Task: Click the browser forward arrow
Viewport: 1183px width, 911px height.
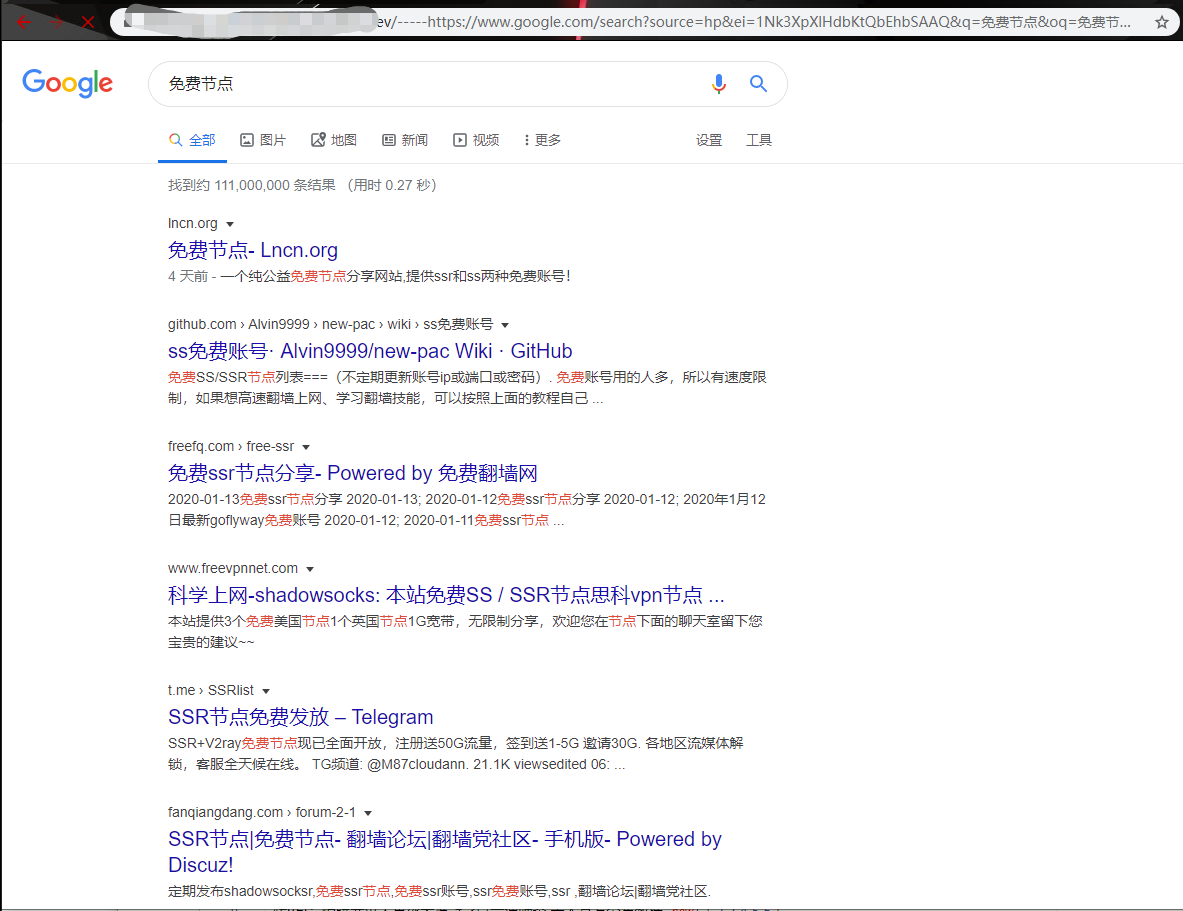Action: coord(57,23)
